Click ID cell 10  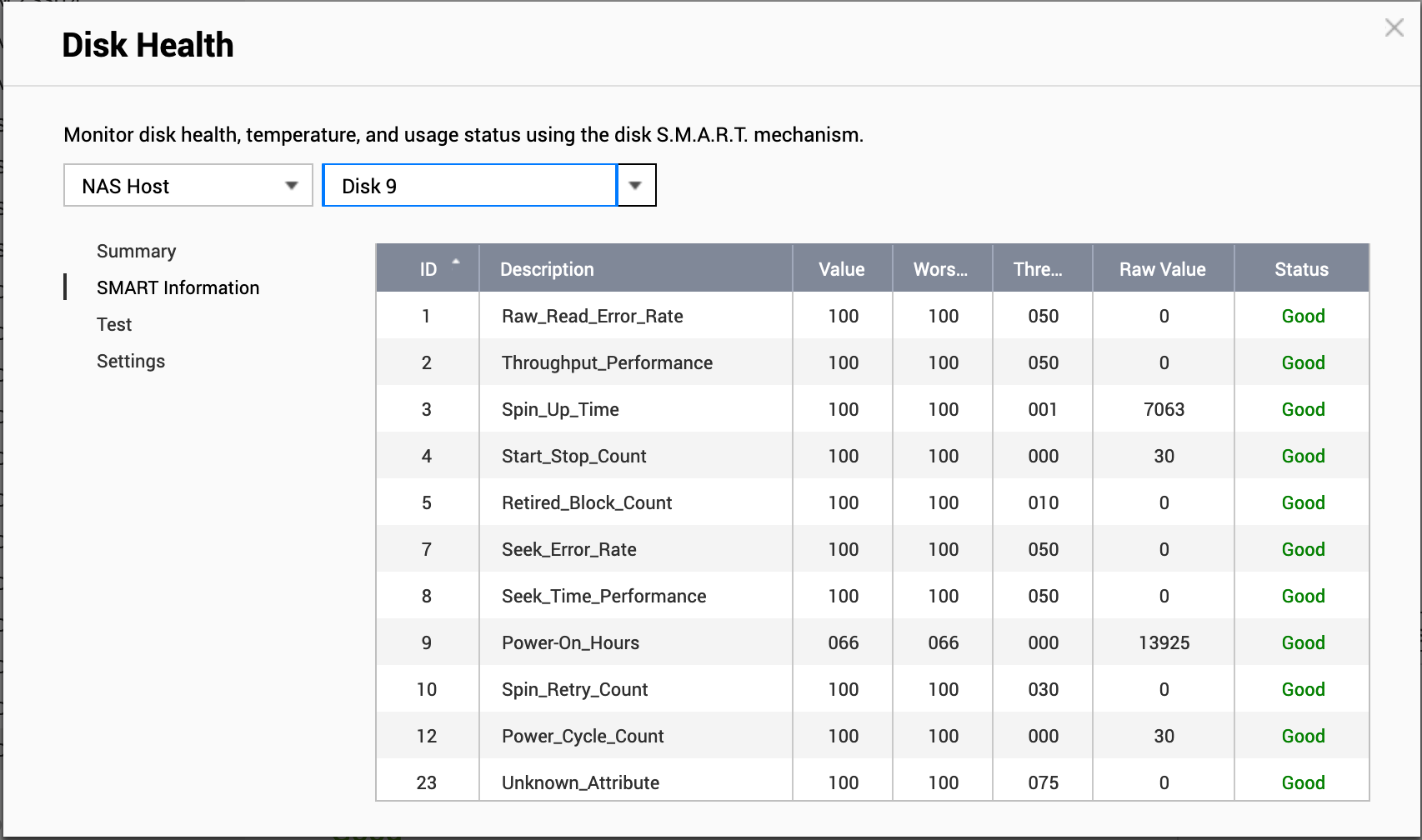tap(426, 689)
